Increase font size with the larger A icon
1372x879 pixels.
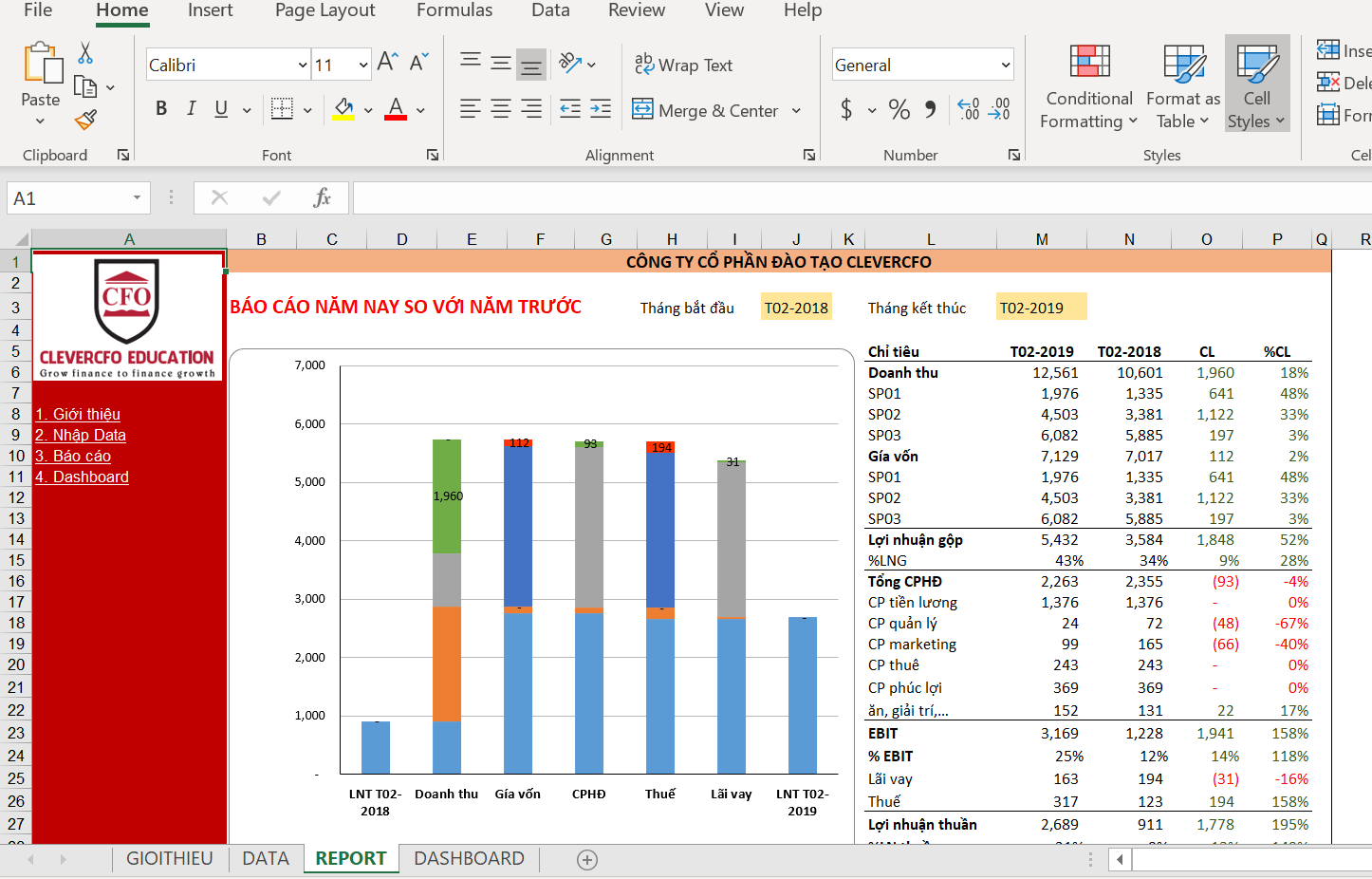387,63
